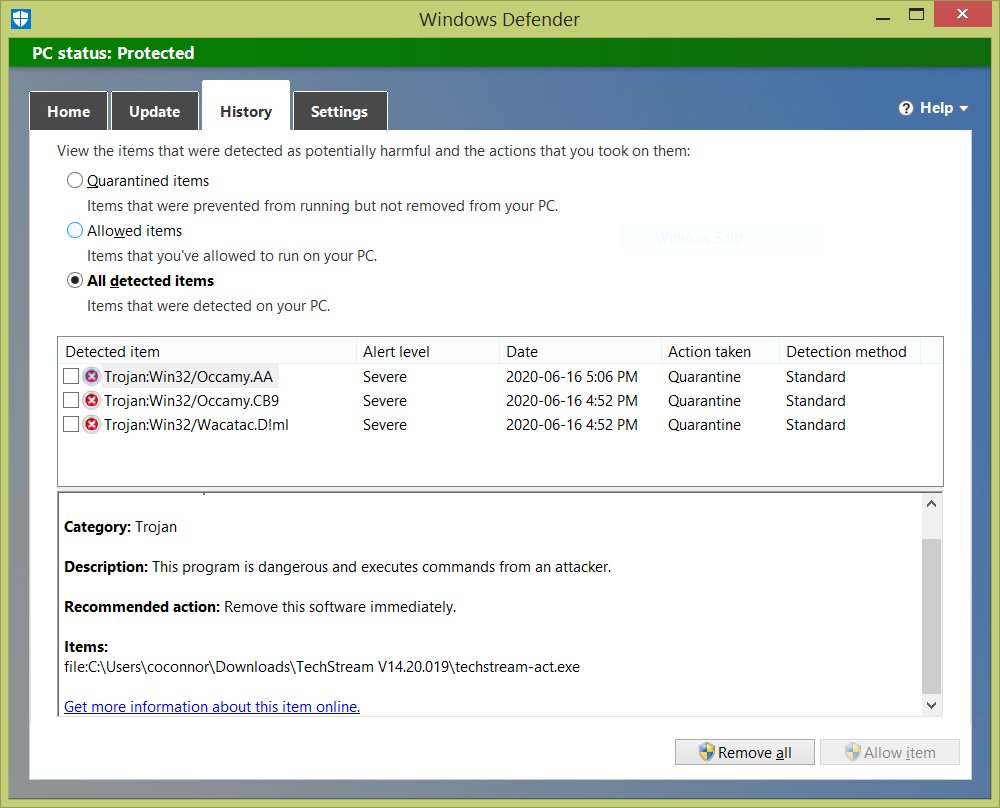1000x808 pixels.
Task: Click the Help question mark icon
Action: pyautogui.click(x=906, y=108)
